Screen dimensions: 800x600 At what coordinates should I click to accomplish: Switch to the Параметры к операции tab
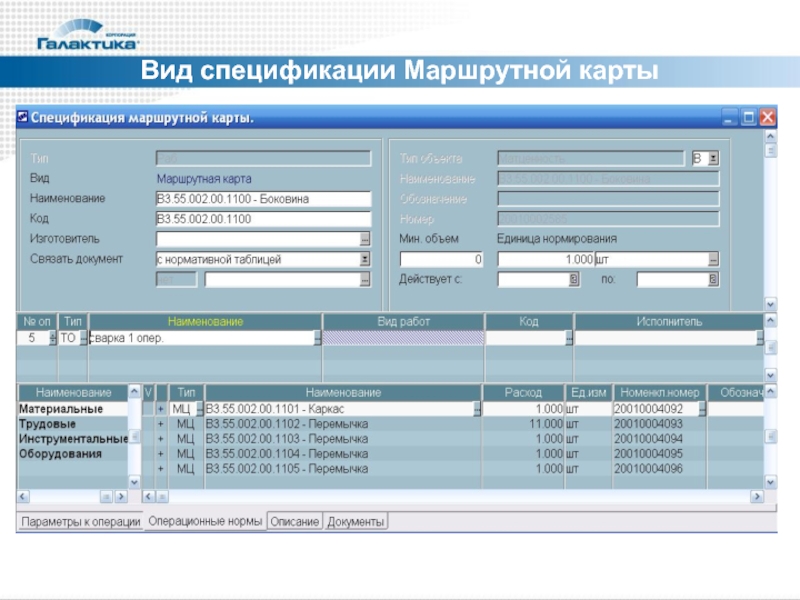(x=81, y=522)
